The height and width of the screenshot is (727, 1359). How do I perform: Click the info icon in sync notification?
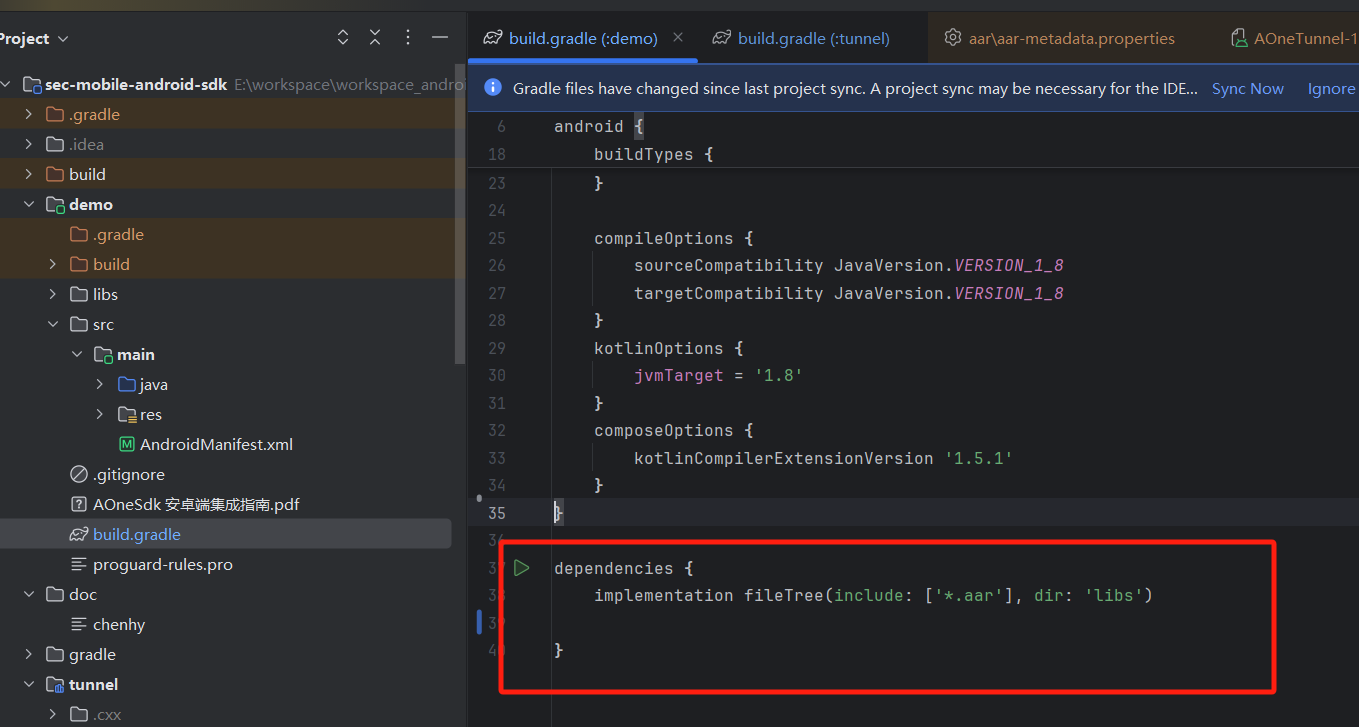(492, 88)
